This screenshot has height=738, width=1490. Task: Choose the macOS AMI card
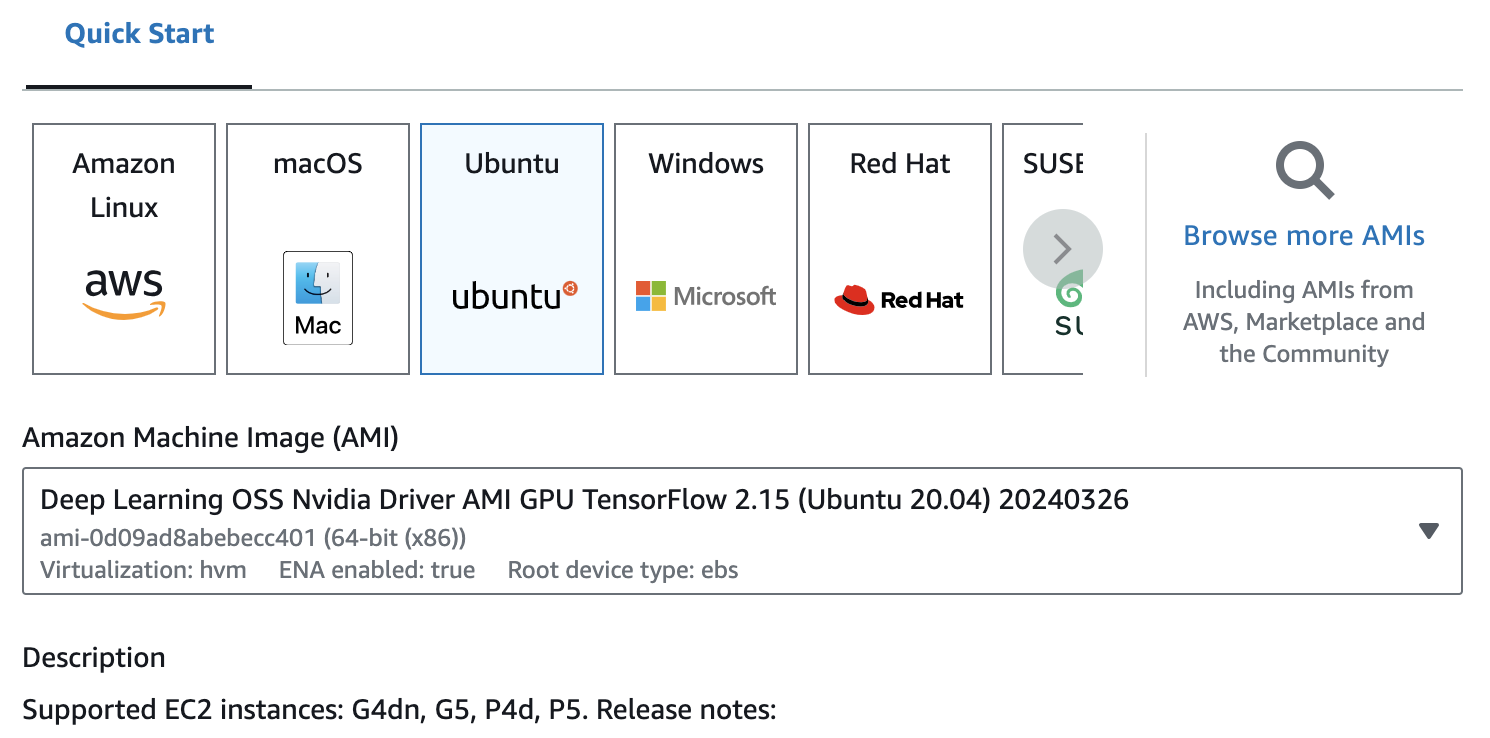click(x=318, y=249)
